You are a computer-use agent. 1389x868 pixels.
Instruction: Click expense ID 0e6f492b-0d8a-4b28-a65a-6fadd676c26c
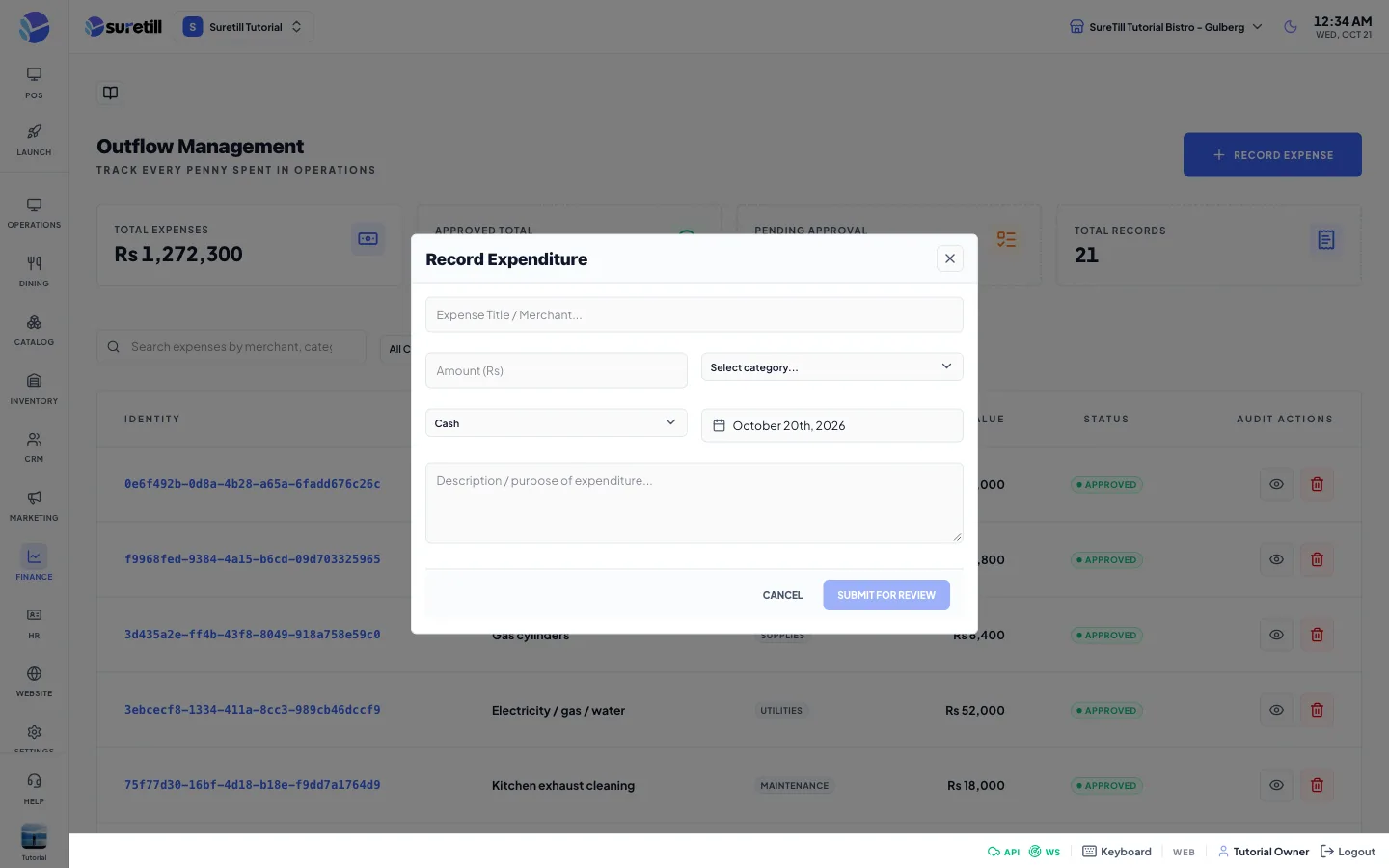click(x=252, y=484)
